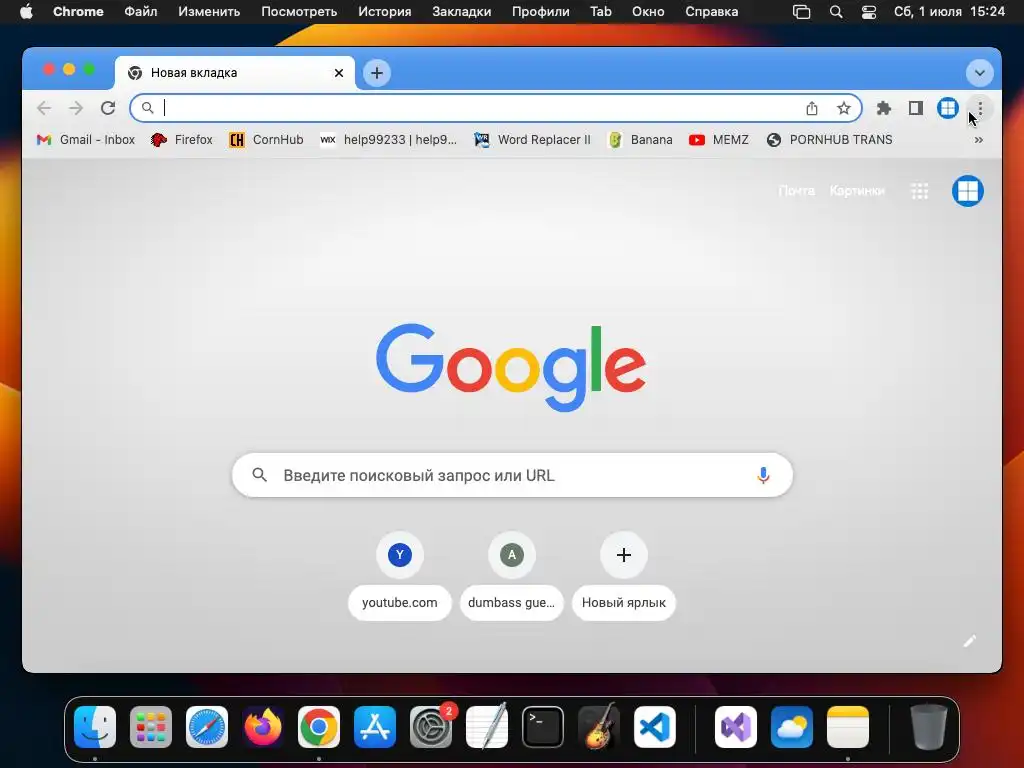Customize page with pencil icon

coord(970,641)
